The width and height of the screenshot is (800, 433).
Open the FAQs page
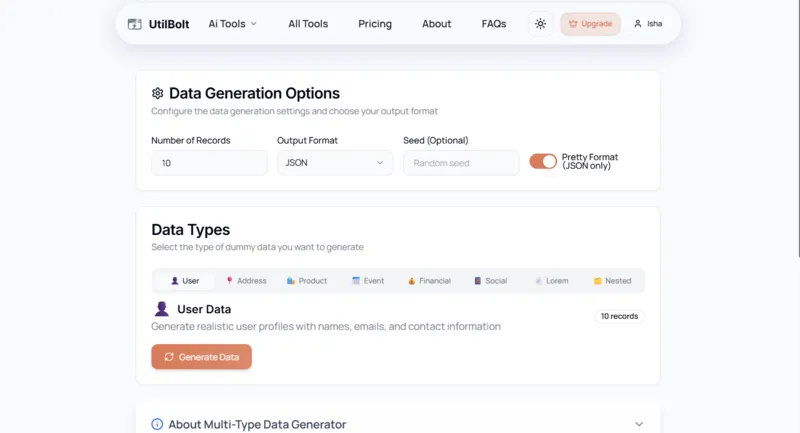tap(494, 24)
